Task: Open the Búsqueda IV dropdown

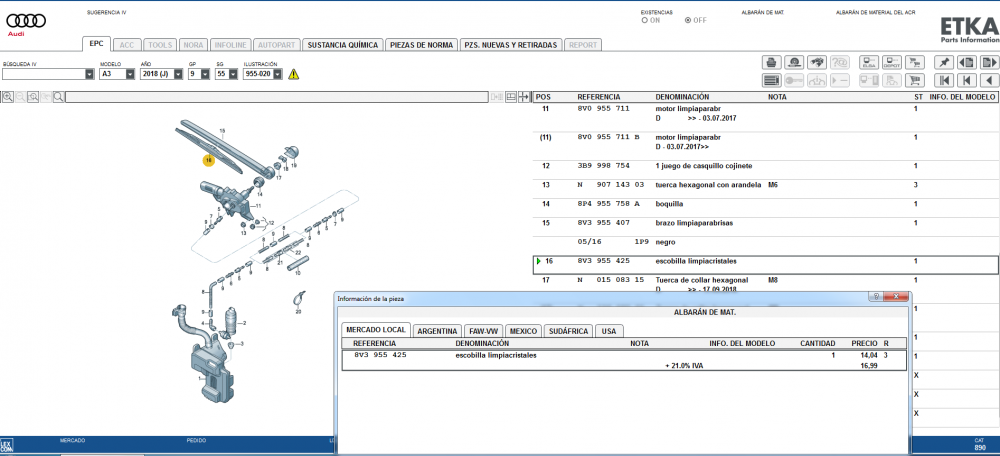Action: pos(89,75)
